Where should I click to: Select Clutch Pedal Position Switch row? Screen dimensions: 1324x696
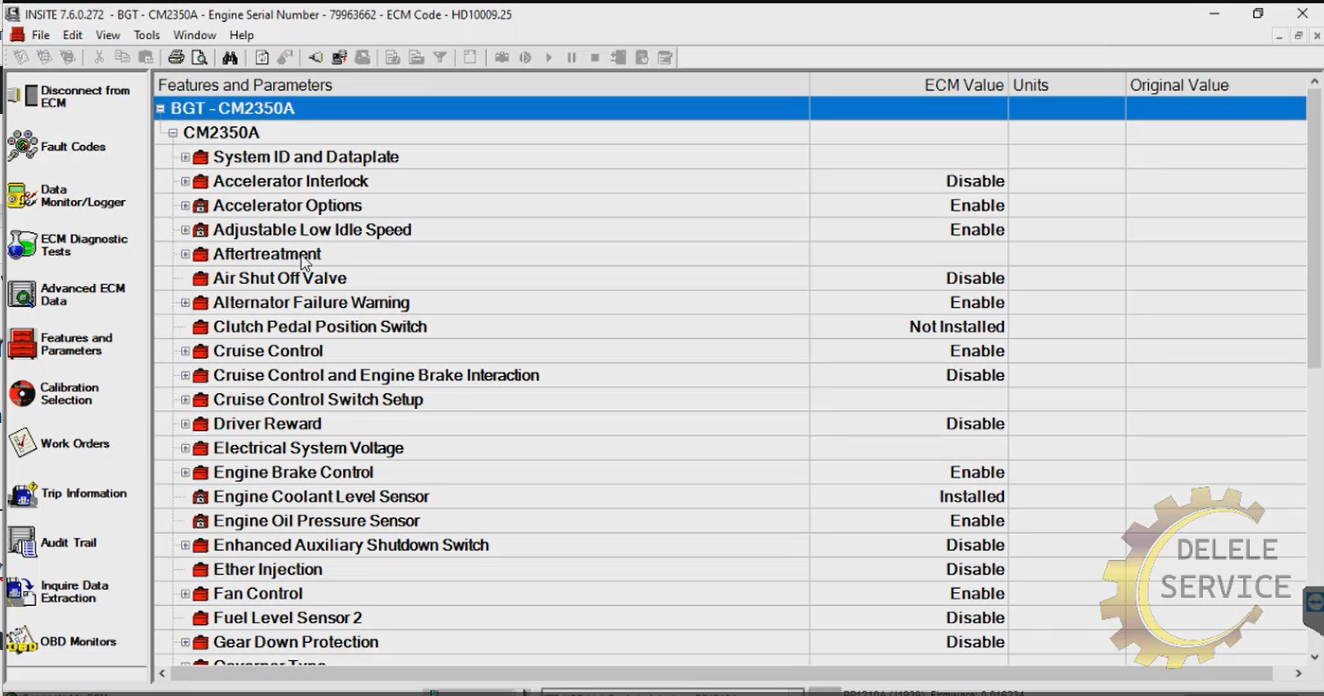(730, 327)
